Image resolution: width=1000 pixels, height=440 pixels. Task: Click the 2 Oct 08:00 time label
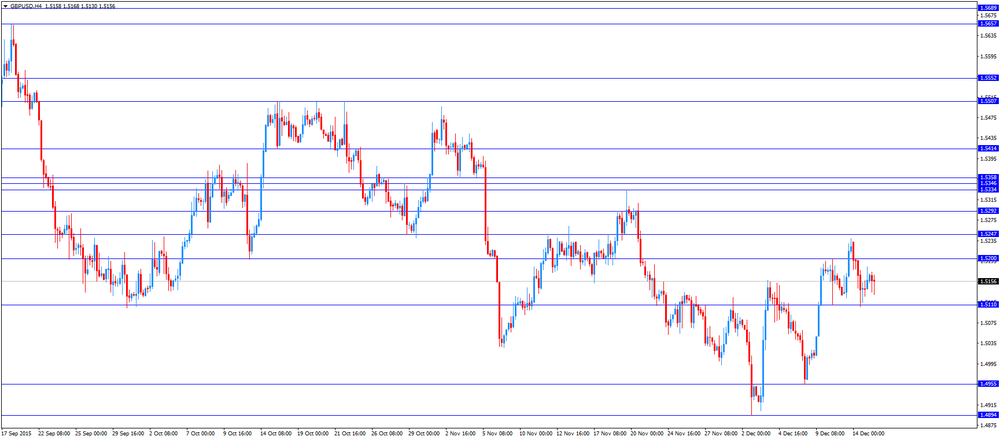pos(163,433)
